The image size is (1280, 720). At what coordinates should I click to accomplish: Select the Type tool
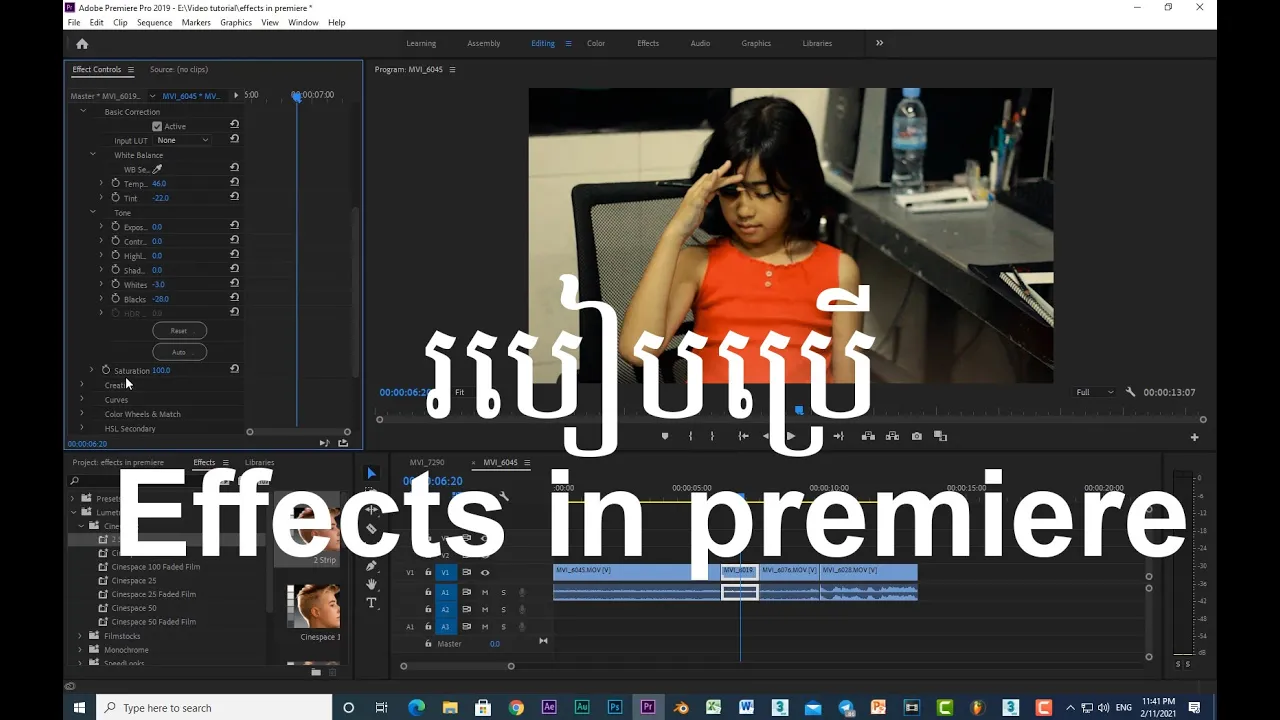371,603
